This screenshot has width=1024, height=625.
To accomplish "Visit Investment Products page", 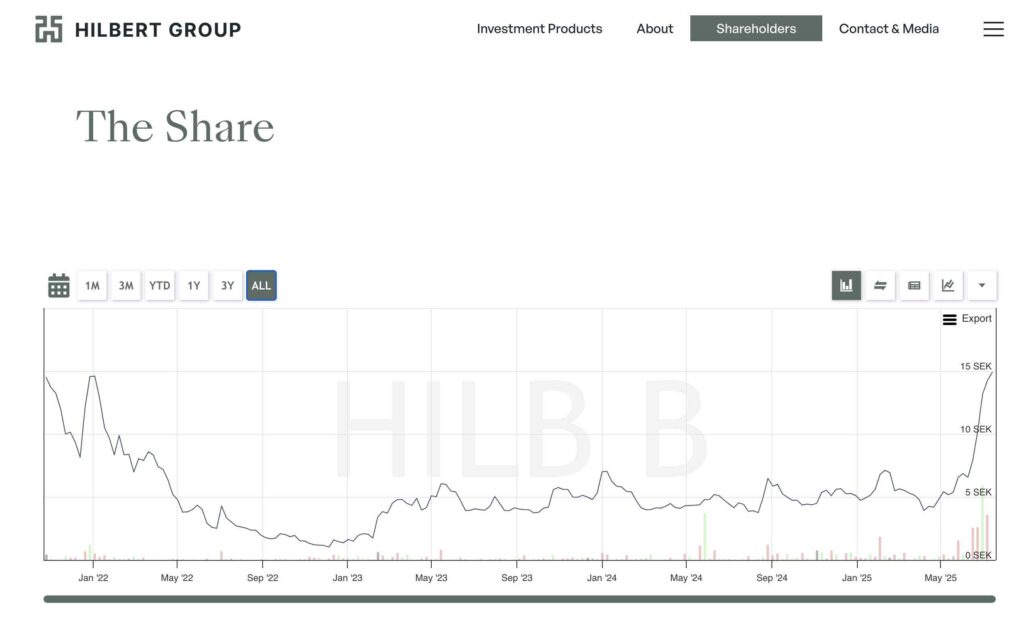I will [539, 28].
